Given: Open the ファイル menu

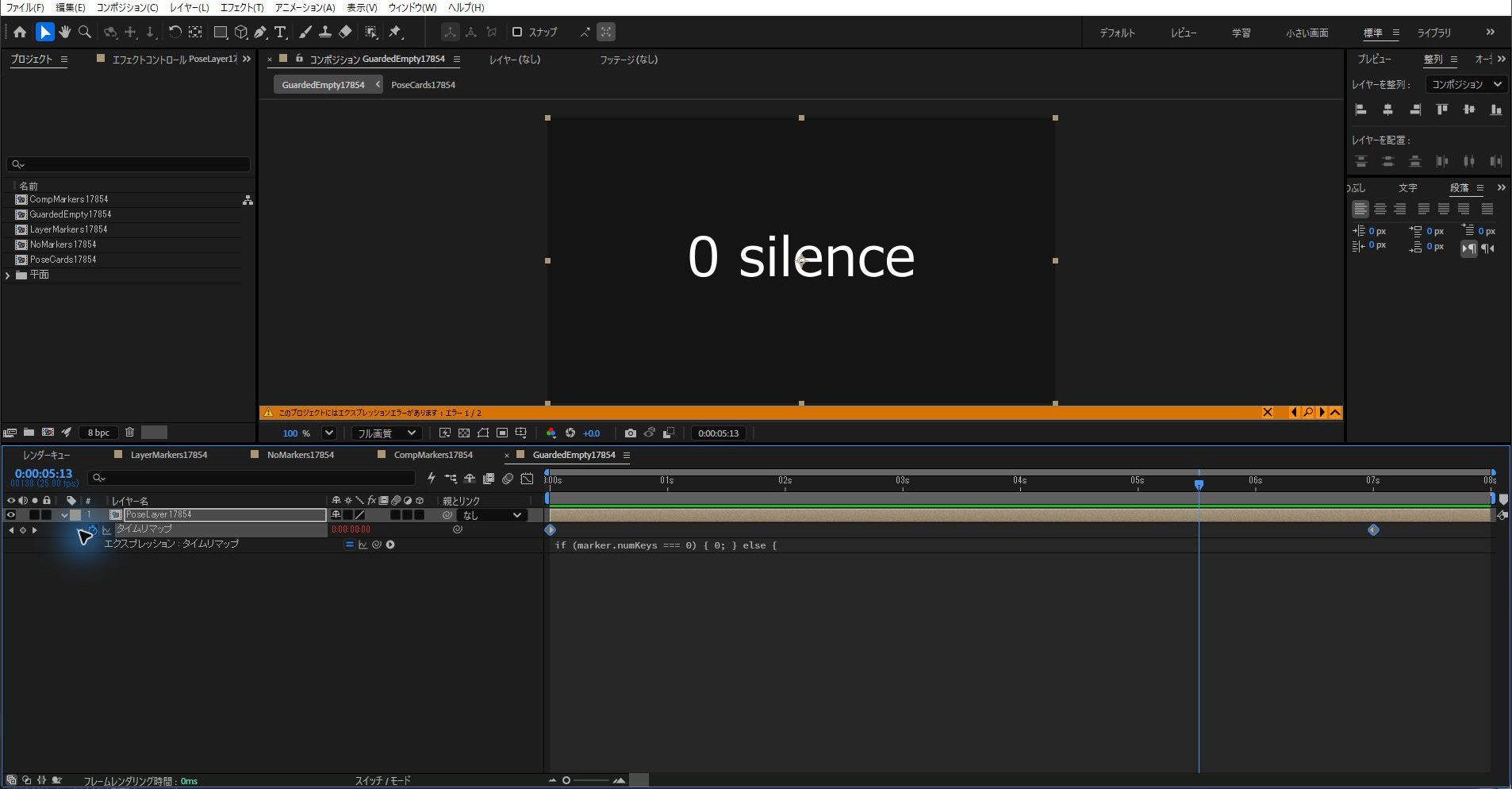Looking at the screenshot, I should 25,7.
